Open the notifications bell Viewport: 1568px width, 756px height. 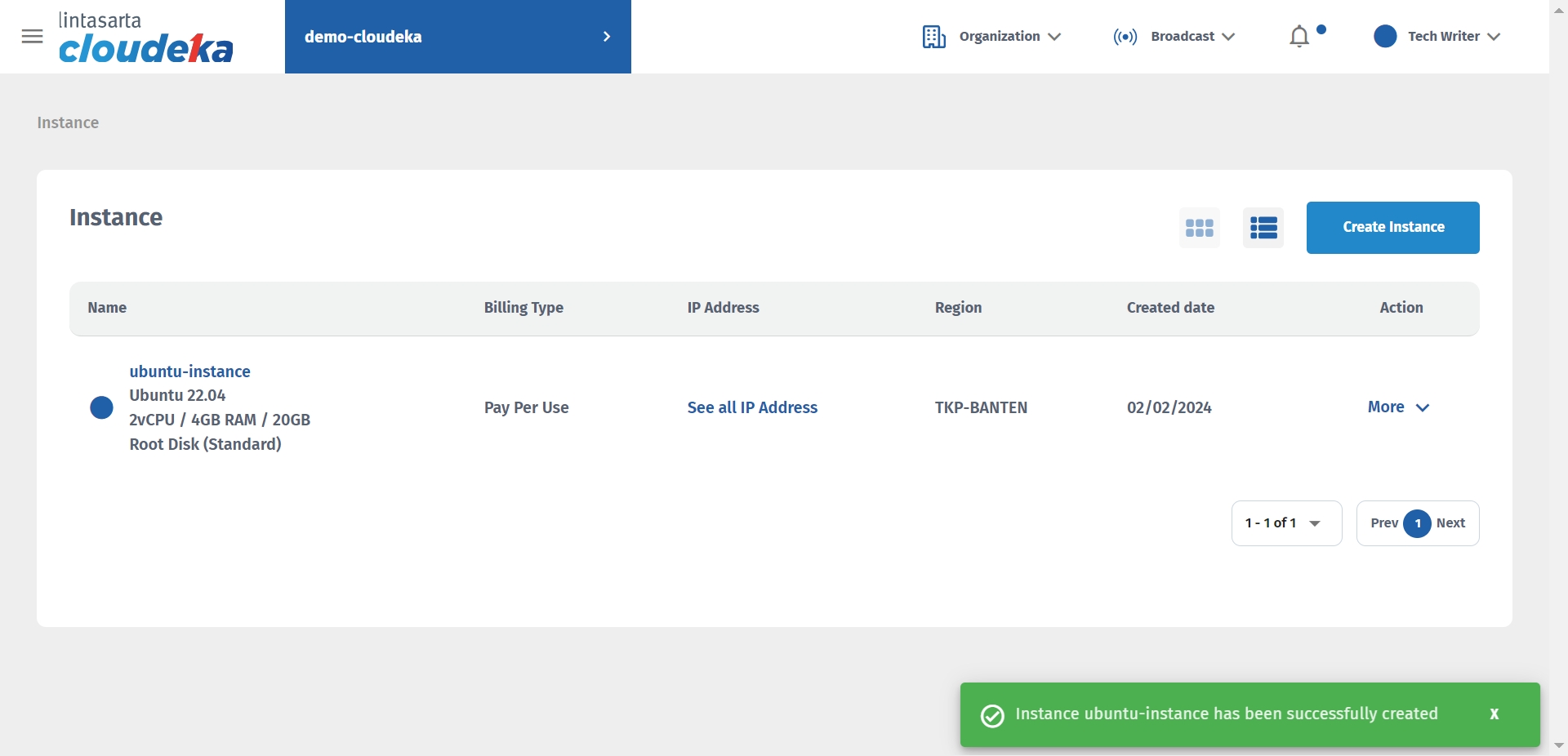coord(1299,37)
